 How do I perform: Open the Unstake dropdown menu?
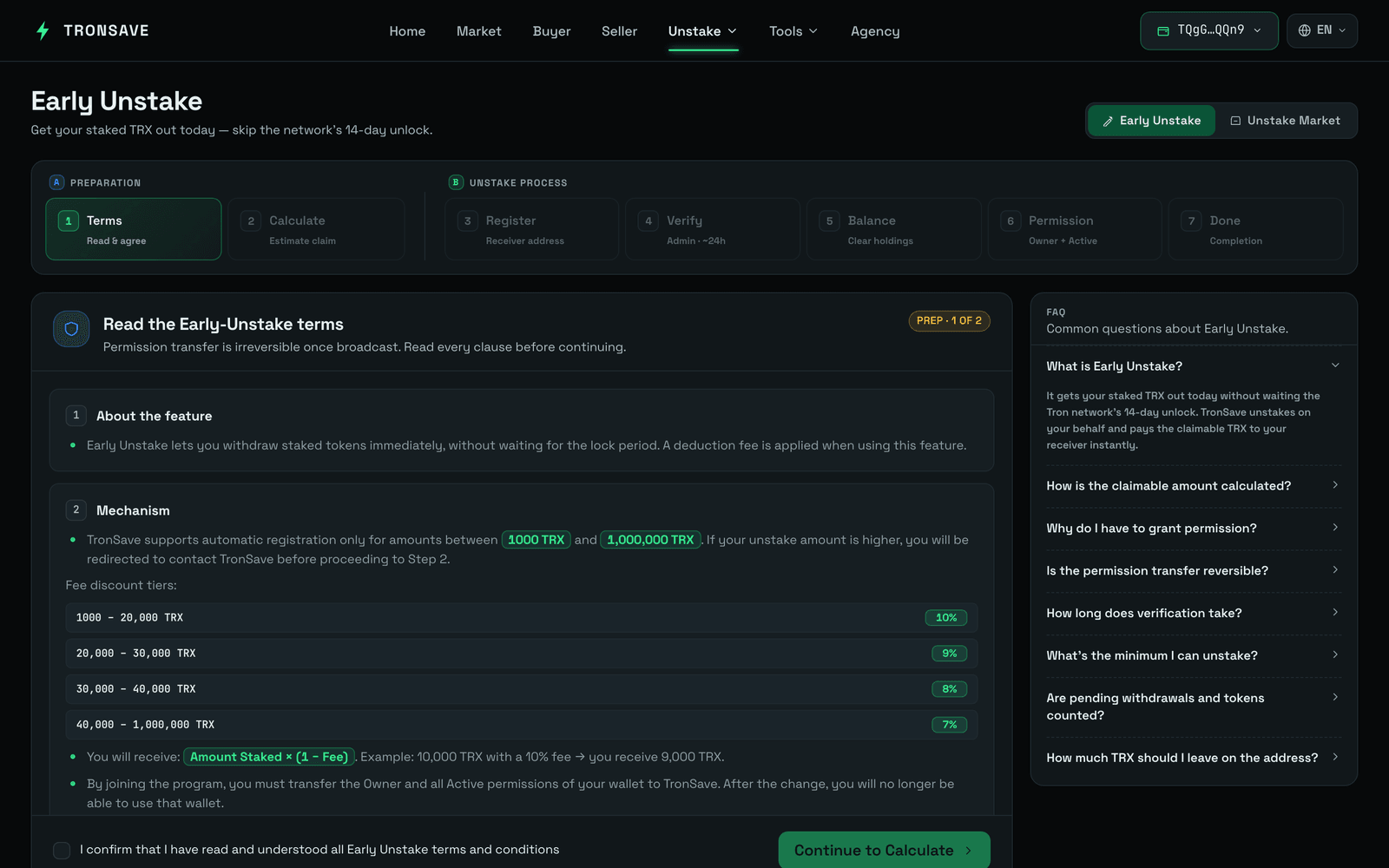point(703,31)
